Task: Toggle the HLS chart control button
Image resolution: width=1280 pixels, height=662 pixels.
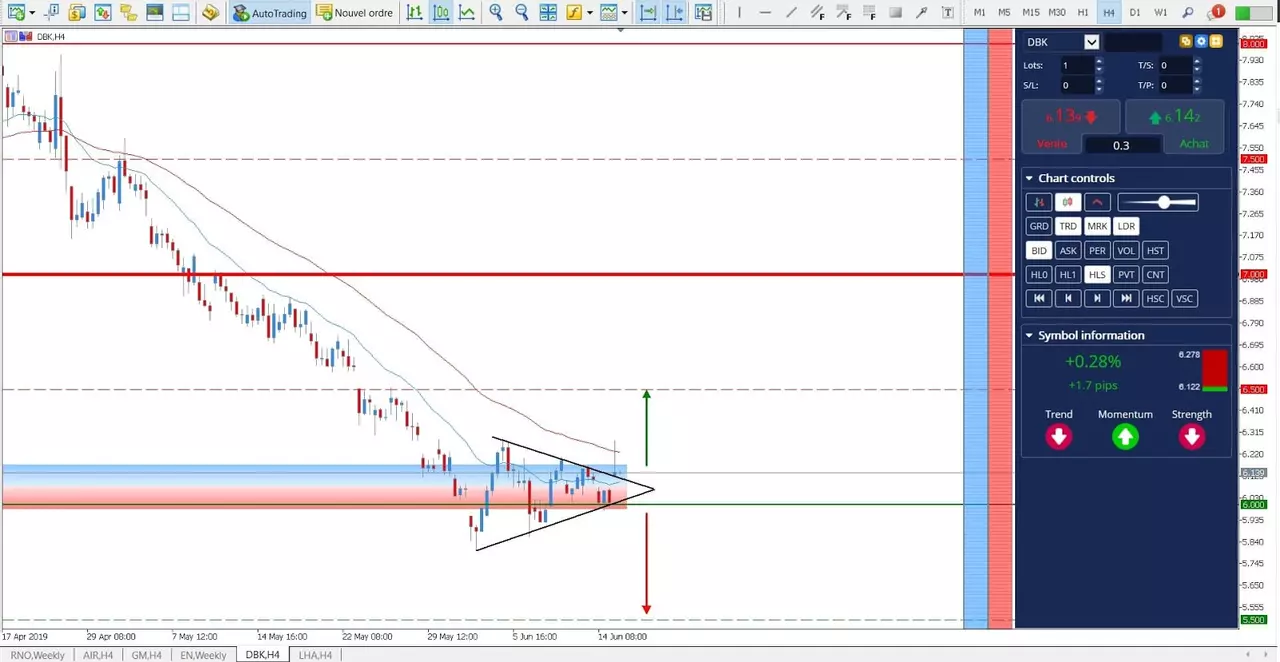Action: (x=1097, y=274)
